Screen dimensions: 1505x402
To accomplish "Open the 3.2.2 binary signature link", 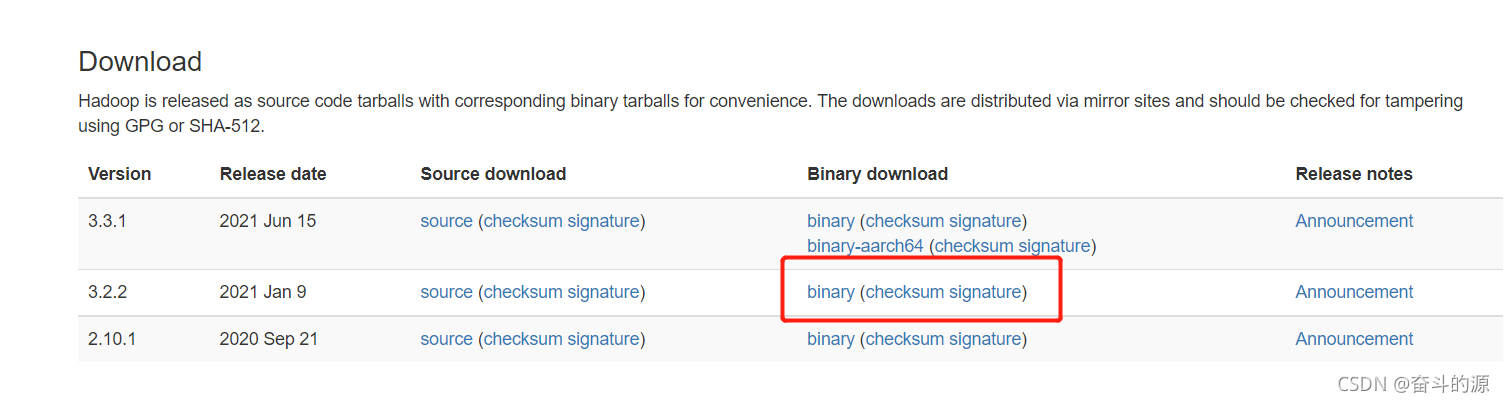I will point(985,292).
